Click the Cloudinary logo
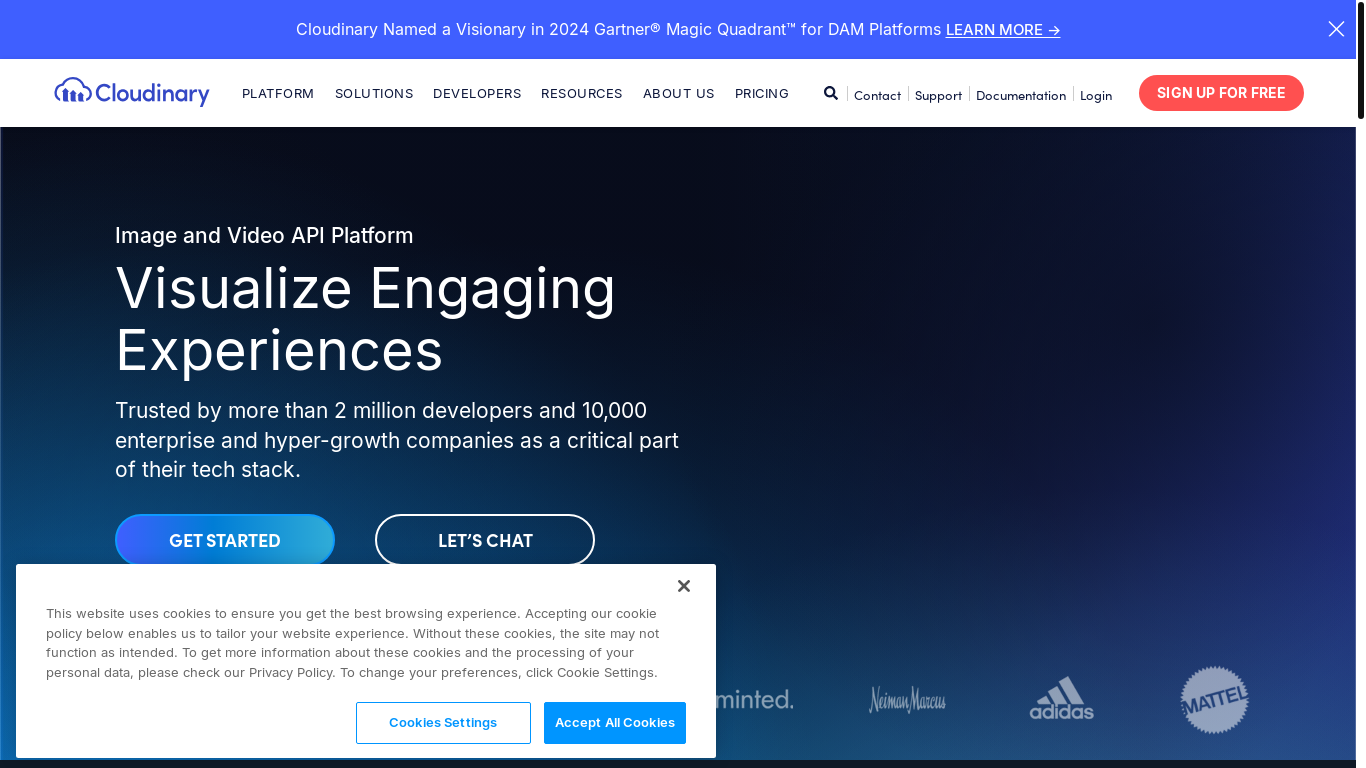This screenshot has width=1366, height=768. (132, 92)
